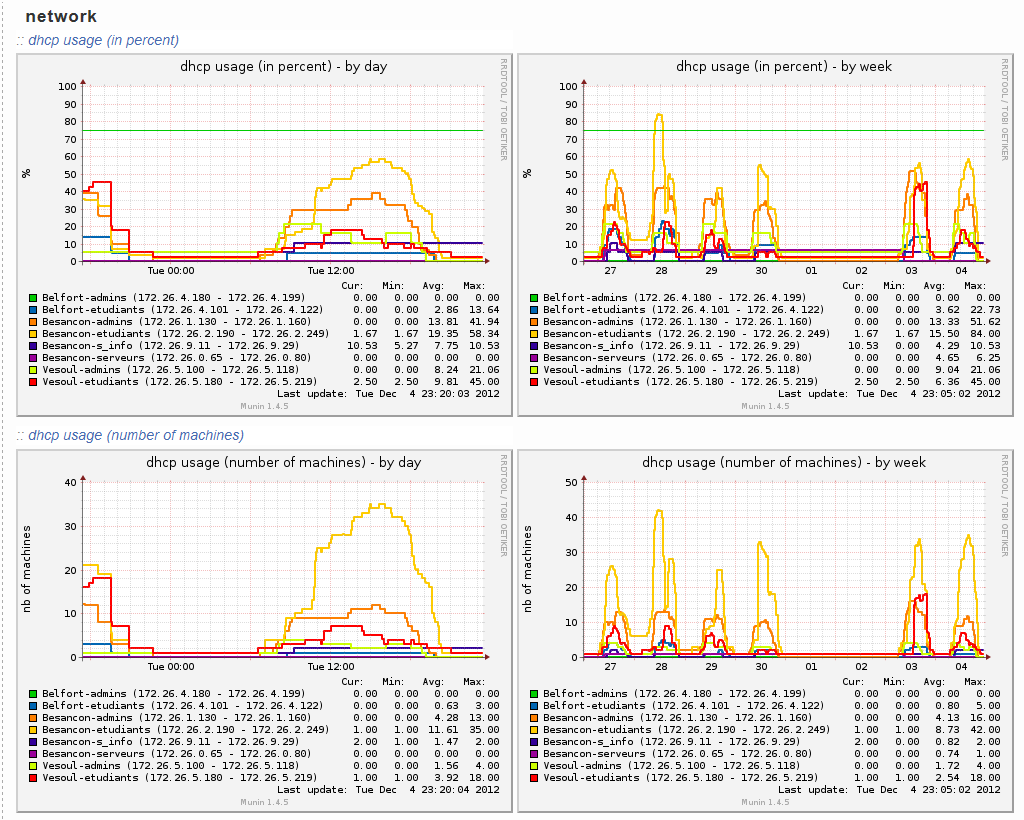Click Besancon-s_info swatch in machines by week legend
1024x820 pixels.
[x=534, y=742]
